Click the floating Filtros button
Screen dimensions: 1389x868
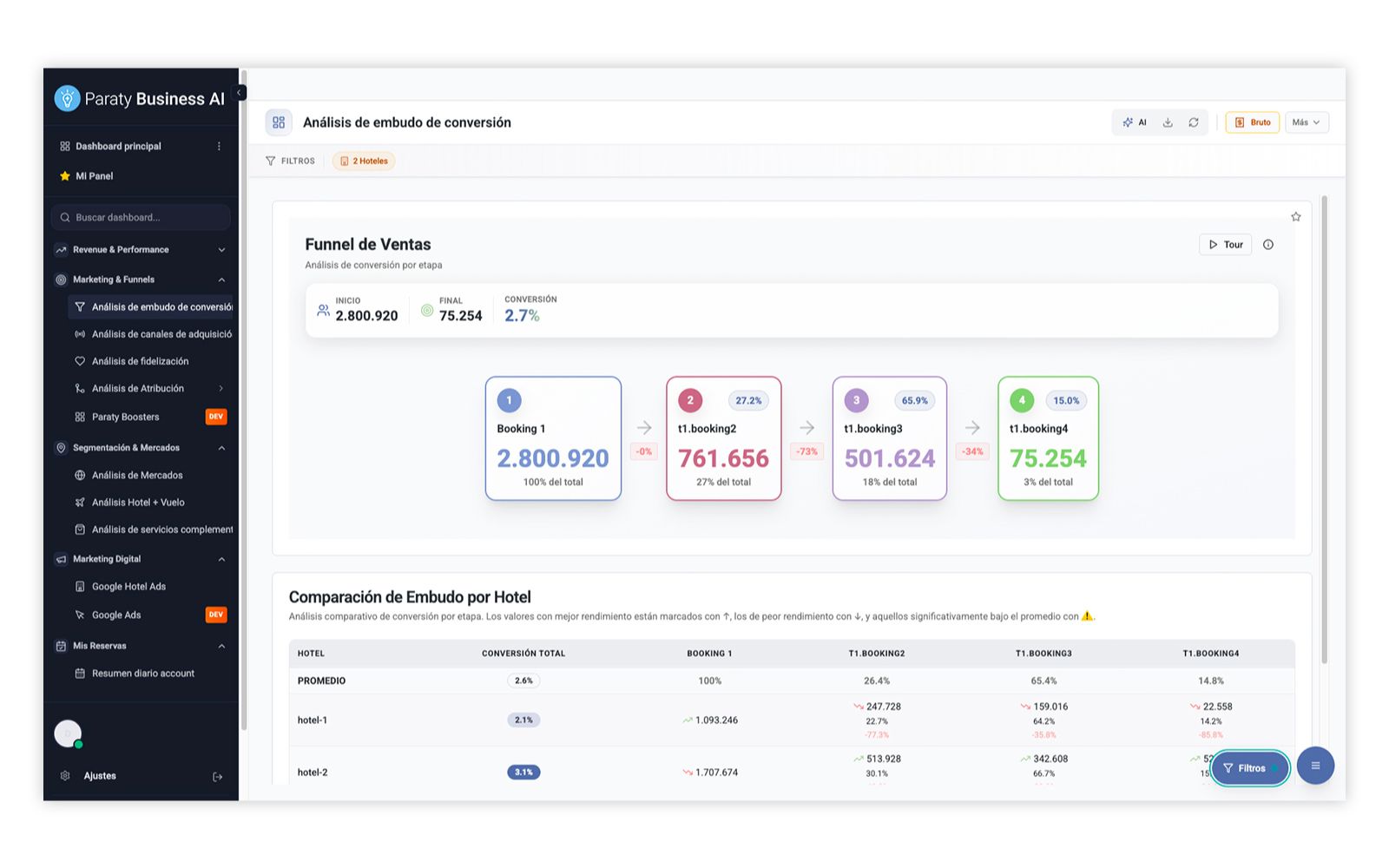[x=1250, y=768]
